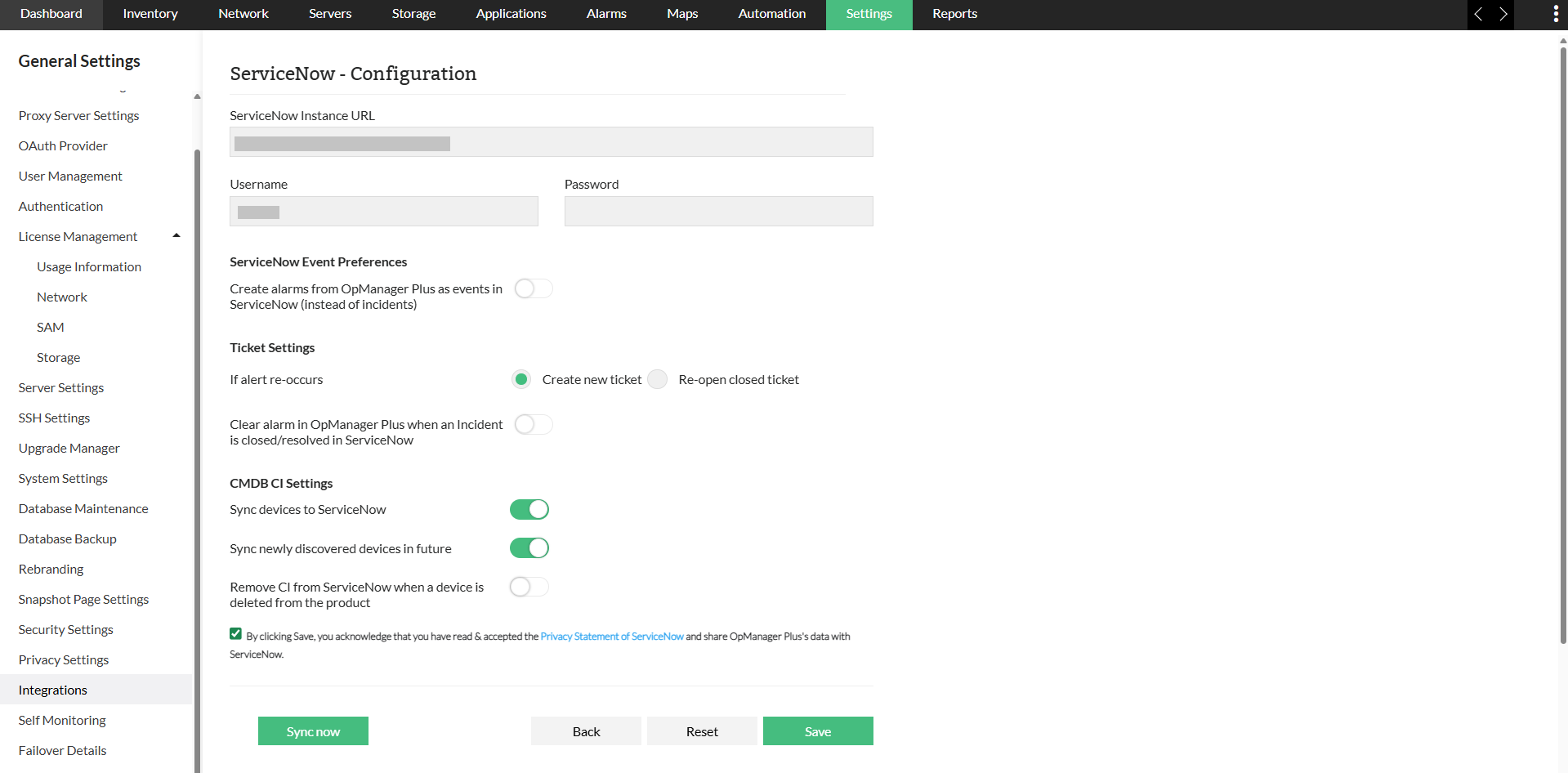
Task: Click the Sync now button
Action: (313, 731)
